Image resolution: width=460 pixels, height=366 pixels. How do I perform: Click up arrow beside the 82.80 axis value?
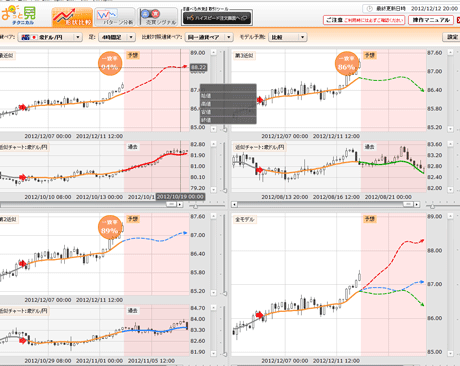point(214,144)
